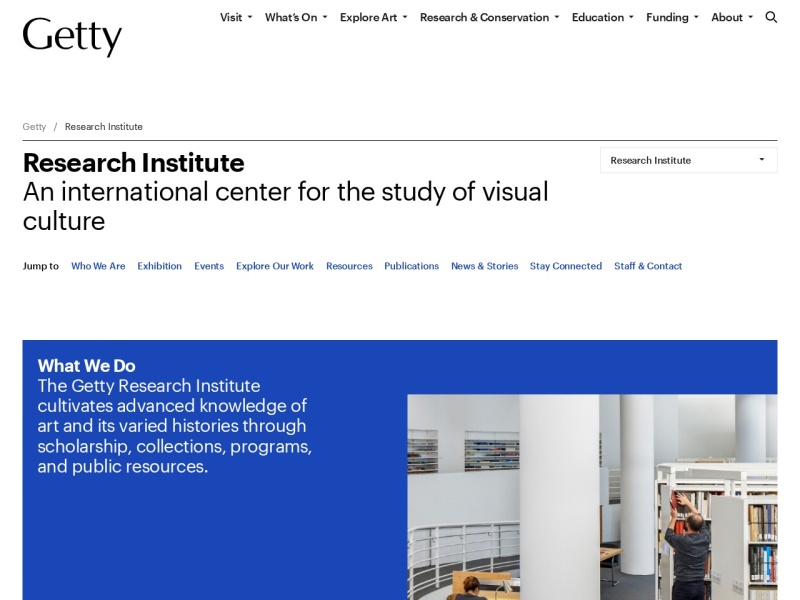Click the What We Do heading

[86, 365]
